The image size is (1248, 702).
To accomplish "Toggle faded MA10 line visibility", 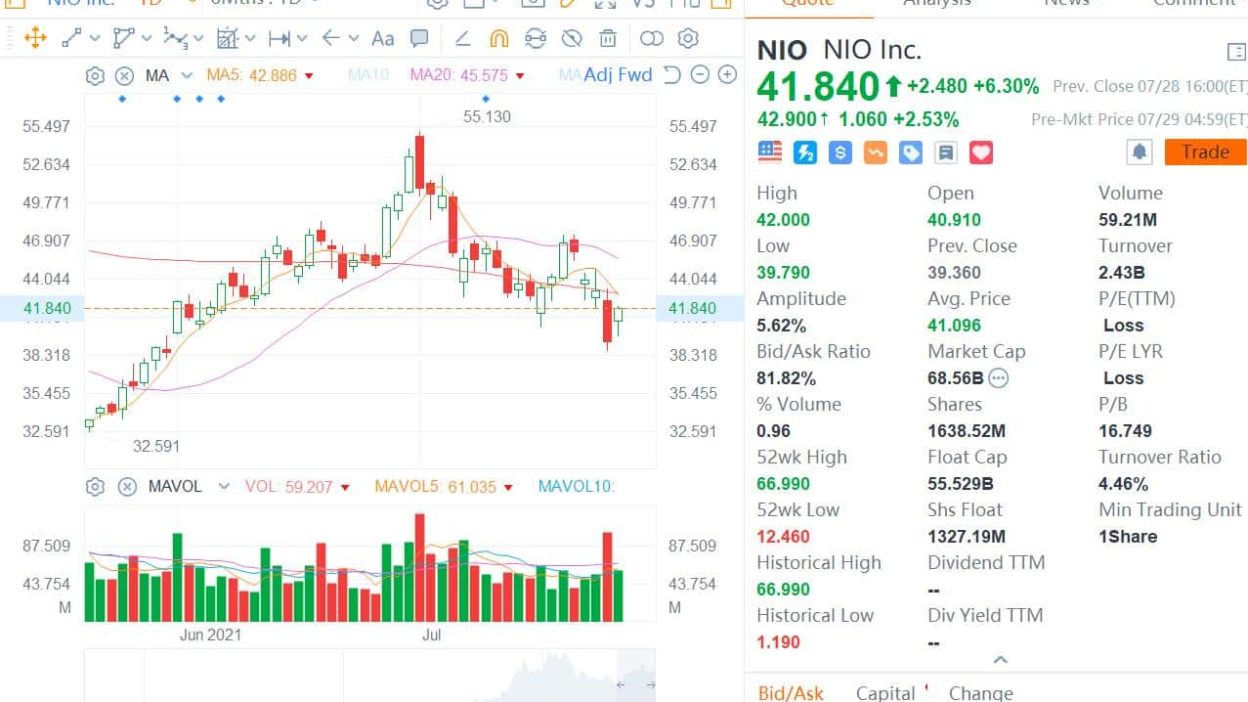I will (x=367, y=75).
